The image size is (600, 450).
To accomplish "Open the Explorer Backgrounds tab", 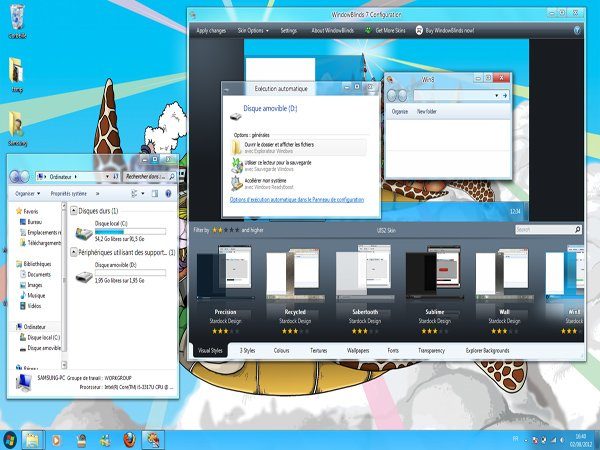I will [x=488, y=351].
